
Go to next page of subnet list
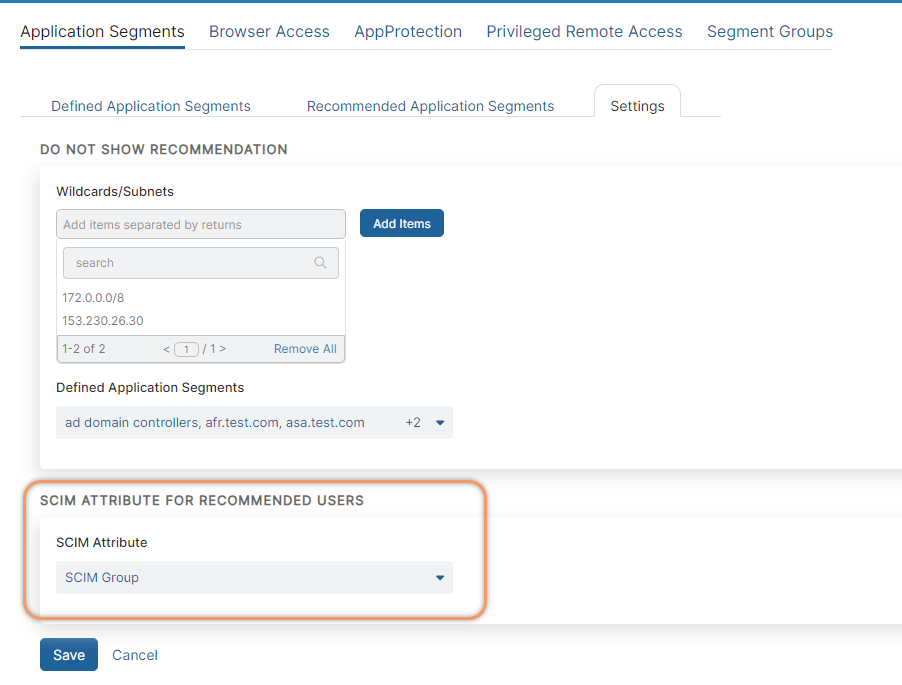222,349
